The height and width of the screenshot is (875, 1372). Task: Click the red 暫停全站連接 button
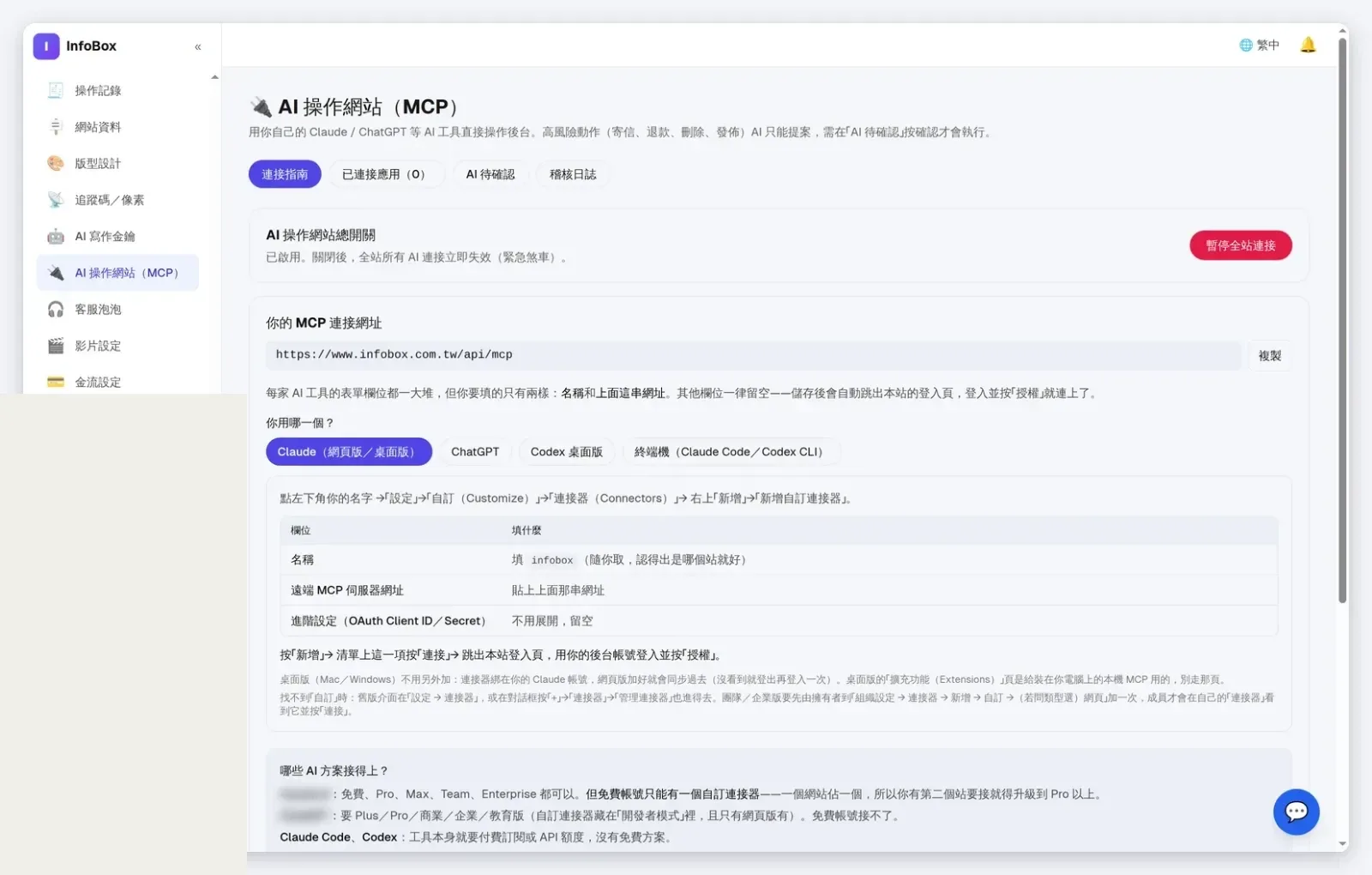coord(1240,245)
